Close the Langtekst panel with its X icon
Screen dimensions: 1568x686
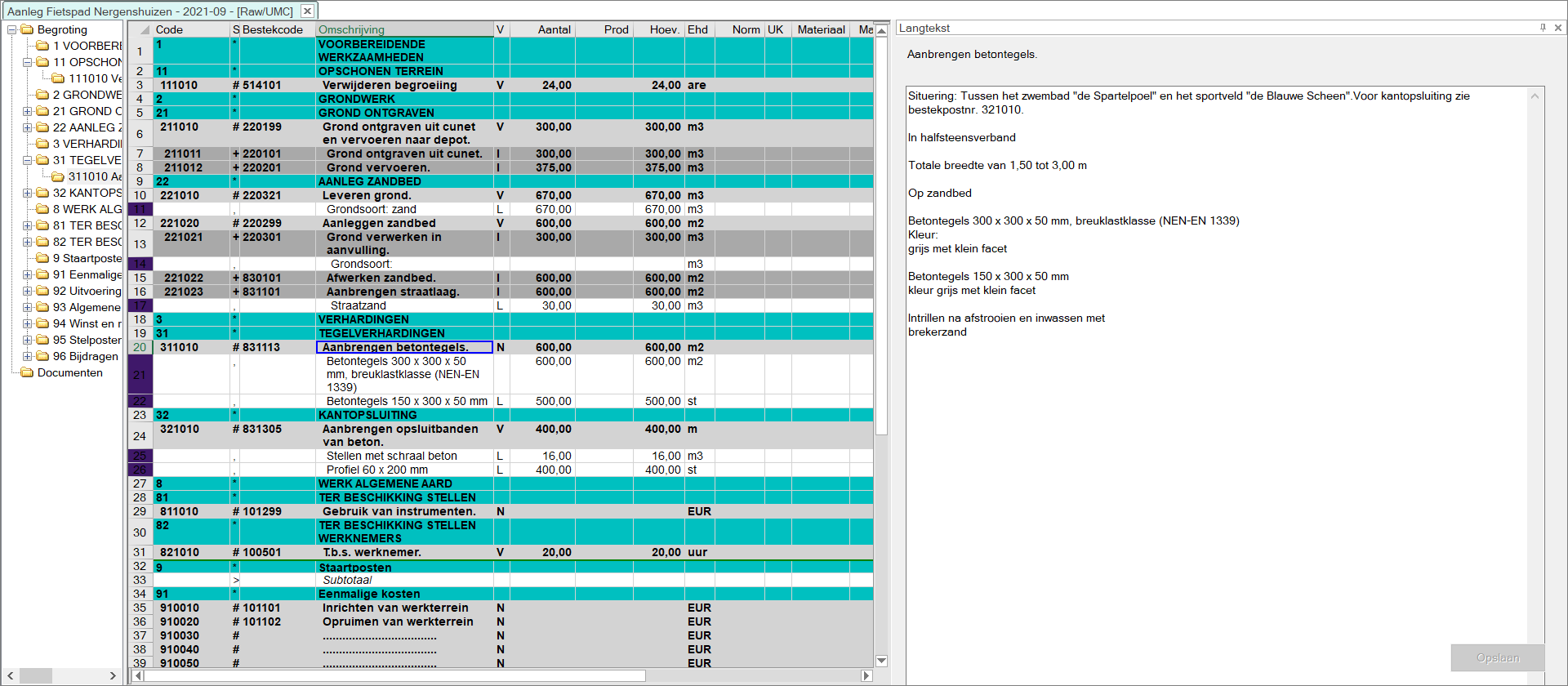(x=1558, y=28)
